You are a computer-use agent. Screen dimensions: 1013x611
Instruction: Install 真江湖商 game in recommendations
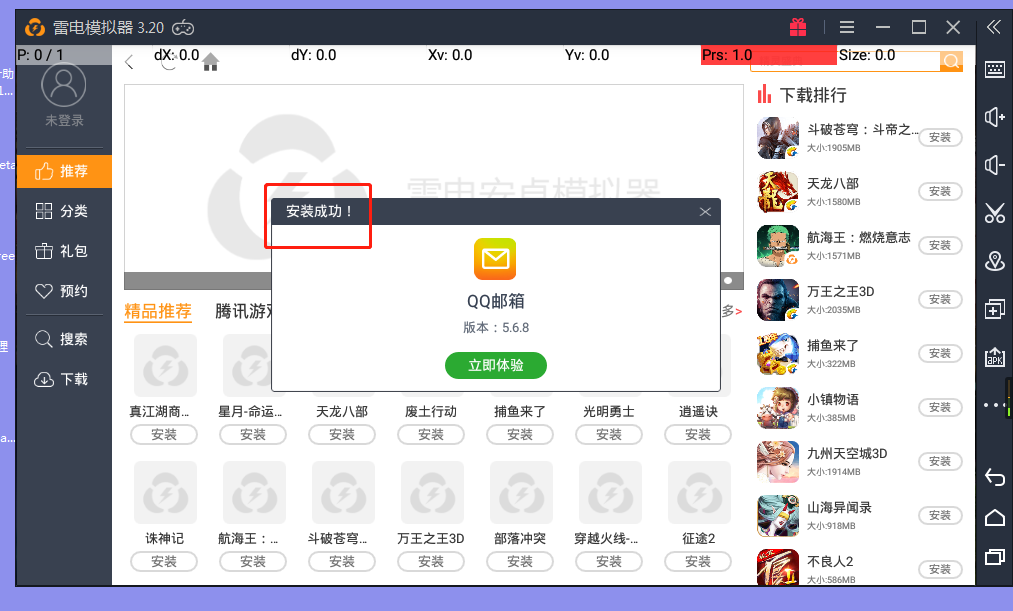coord(164,435)
